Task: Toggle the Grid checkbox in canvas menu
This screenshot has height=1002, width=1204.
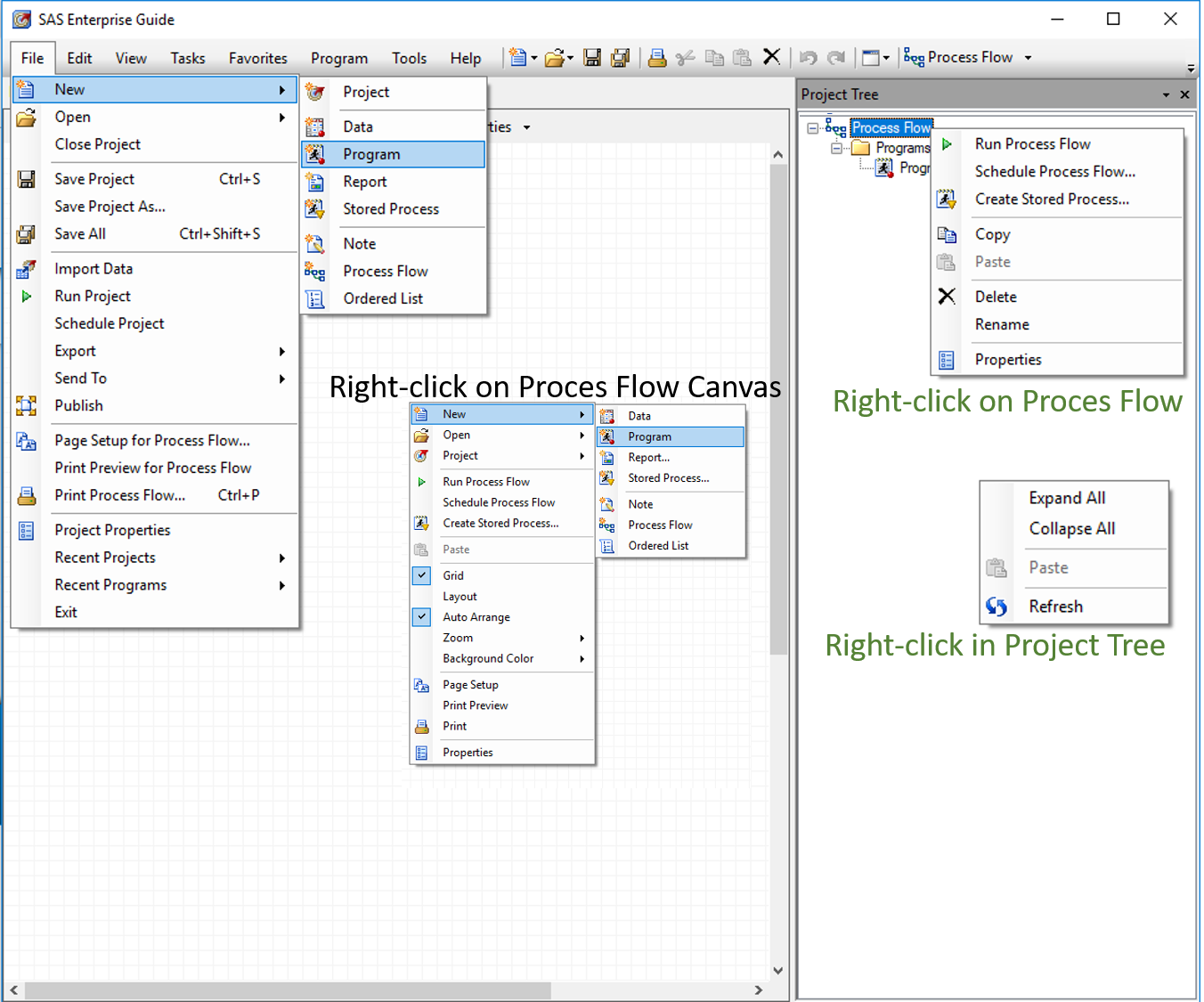Action: 420,575
